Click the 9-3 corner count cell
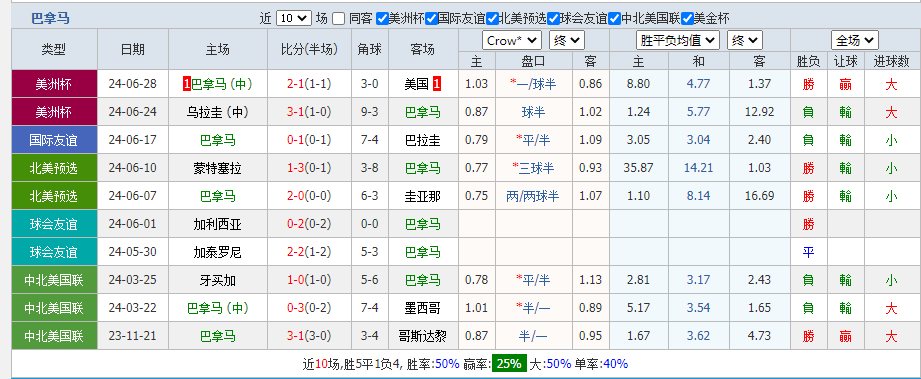The image size is (921, 379). [370, 112]
